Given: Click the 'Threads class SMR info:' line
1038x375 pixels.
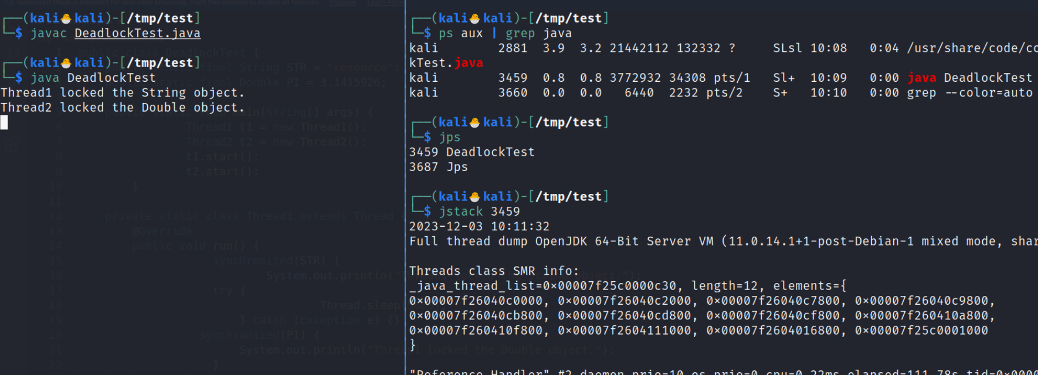Looking at the screenshot, I should coord(494,270).
